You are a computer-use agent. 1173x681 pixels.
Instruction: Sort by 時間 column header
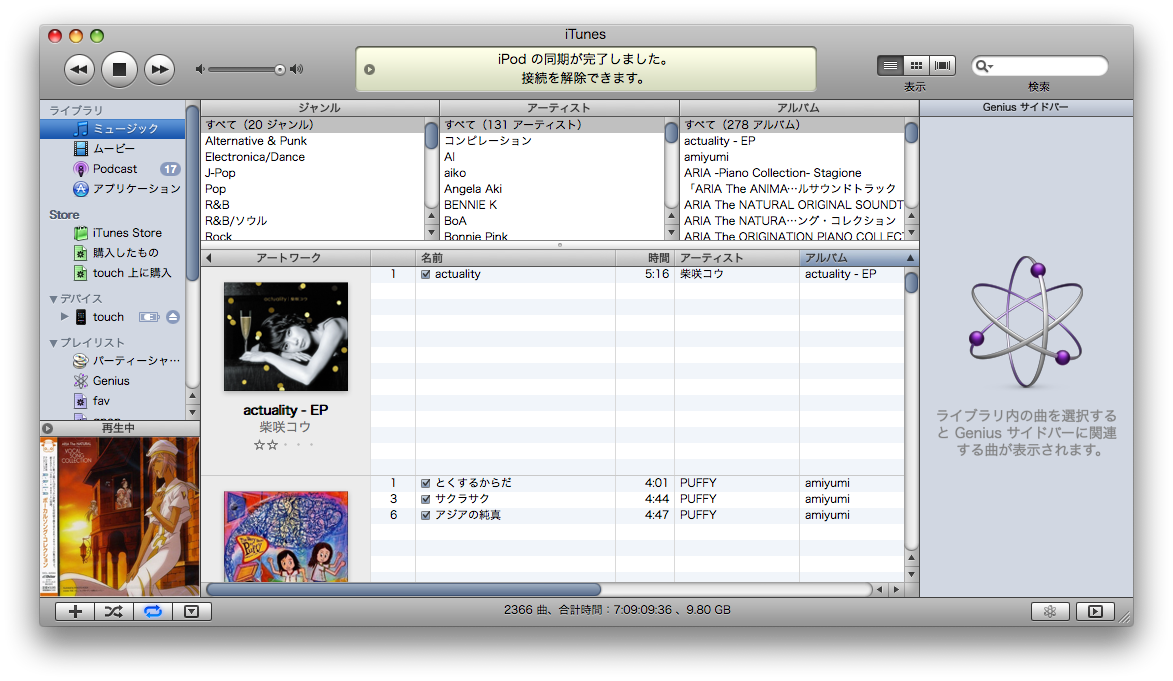pos(645,258)
